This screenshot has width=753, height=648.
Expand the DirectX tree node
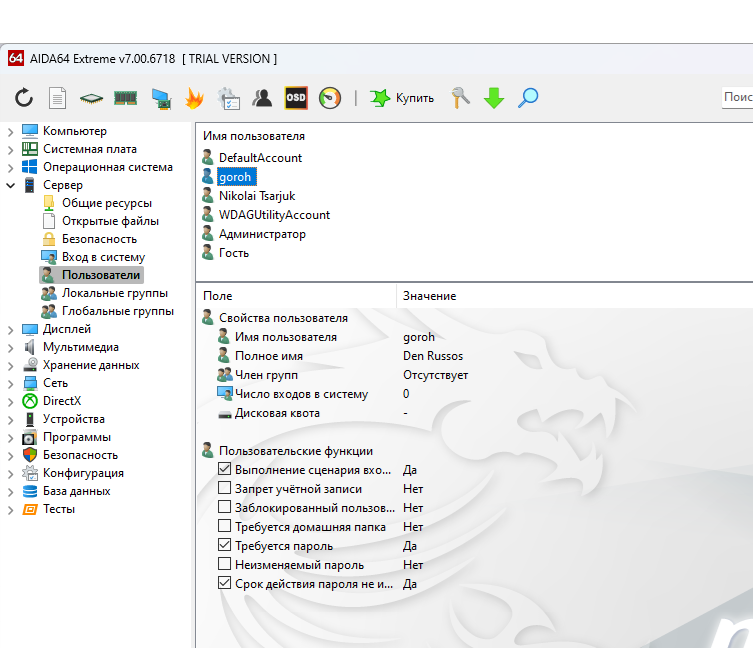pos(11,402)
